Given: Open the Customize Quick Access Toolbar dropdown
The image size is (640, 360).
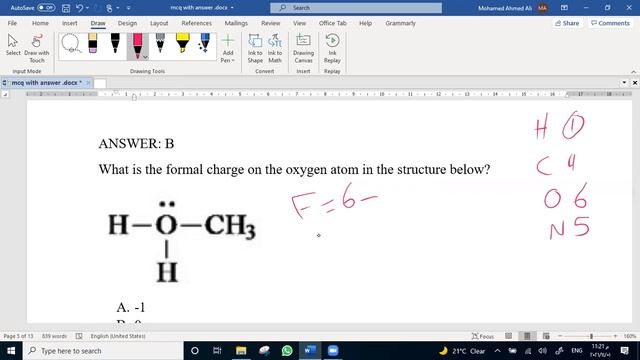Looking at the screenshot, I should pyautogui.click(x=129, y=8).
